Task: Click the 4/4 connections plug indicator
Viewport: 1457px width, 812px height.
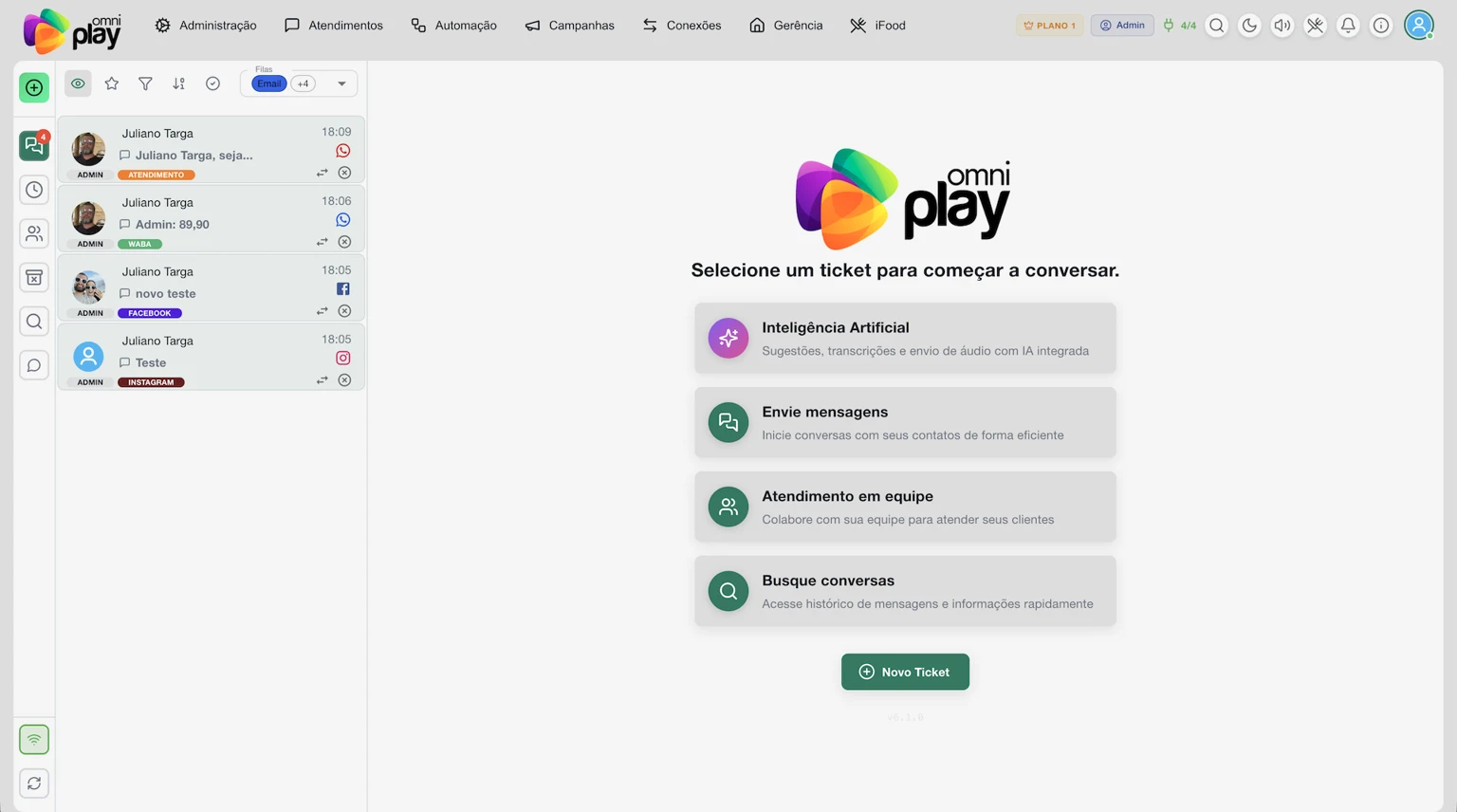Action: [x=1180, y=26]
